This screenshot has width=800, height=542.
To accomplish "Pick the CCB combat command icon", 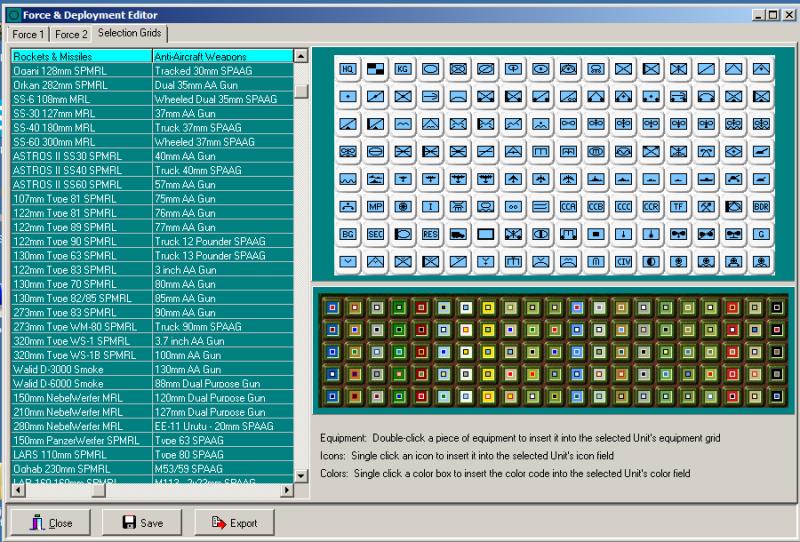I will [595, 207].
